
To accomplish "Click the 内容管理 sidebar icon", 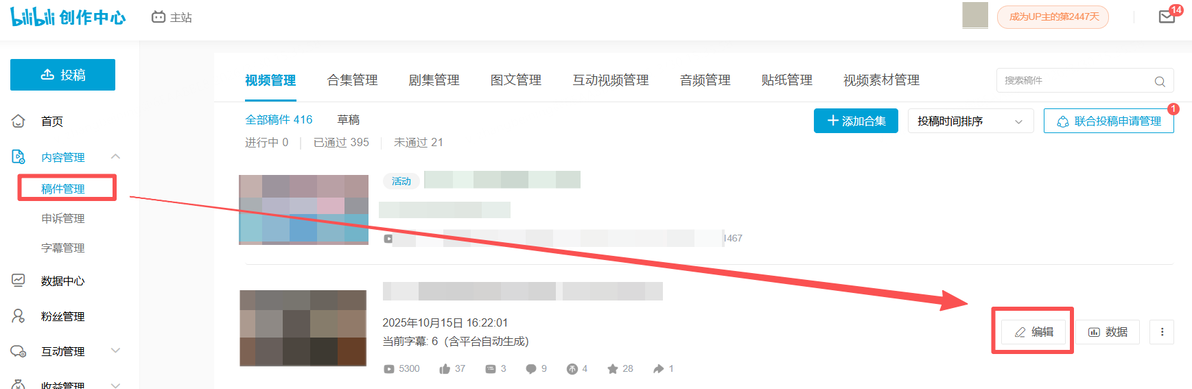I will [x=19, y=157].
